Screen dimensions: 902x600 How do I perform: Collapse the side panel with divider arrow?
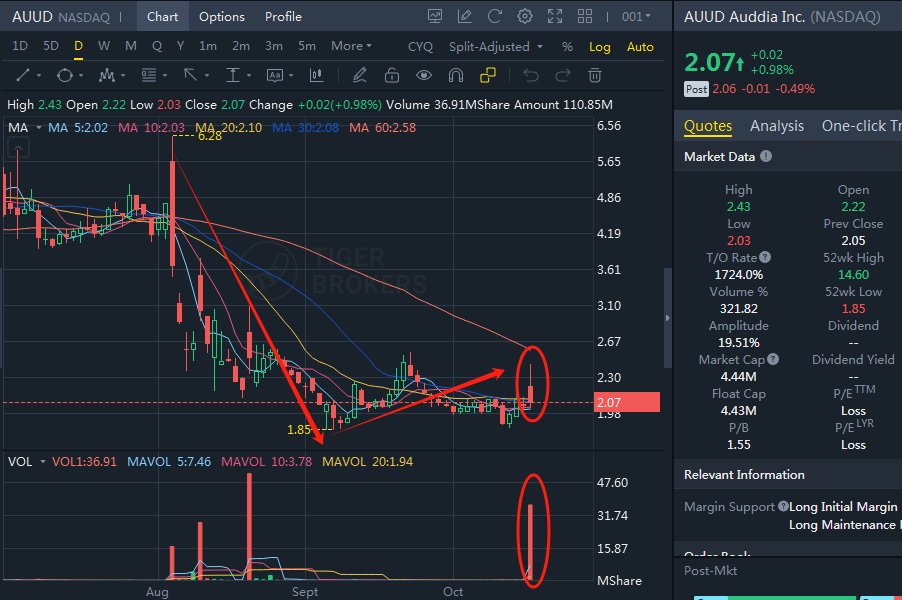point(668,318)
